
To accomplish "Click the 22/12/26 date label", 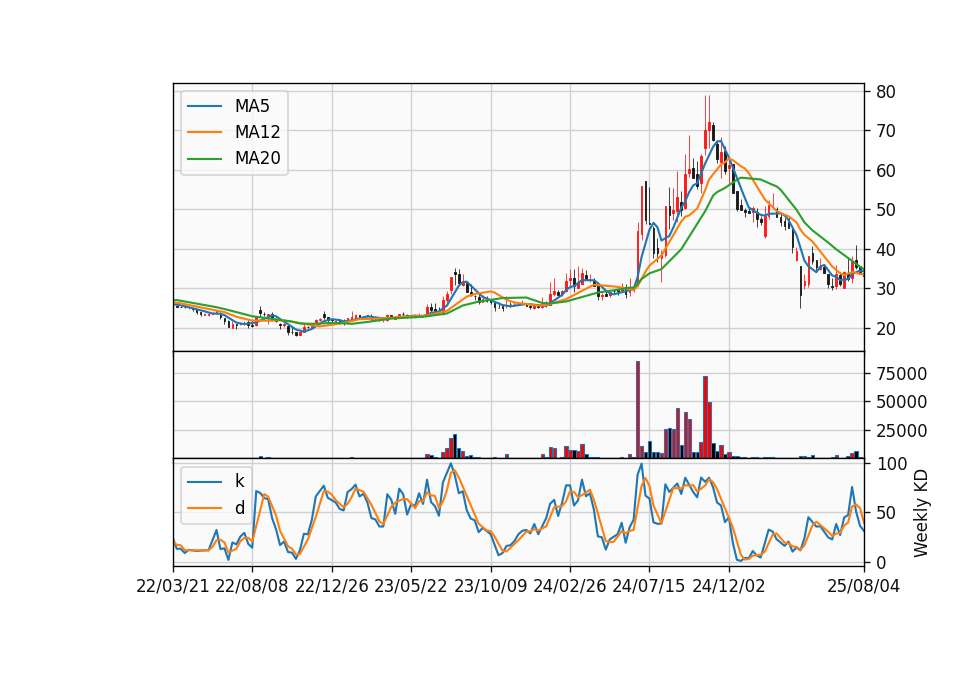I will click(332, 586).
